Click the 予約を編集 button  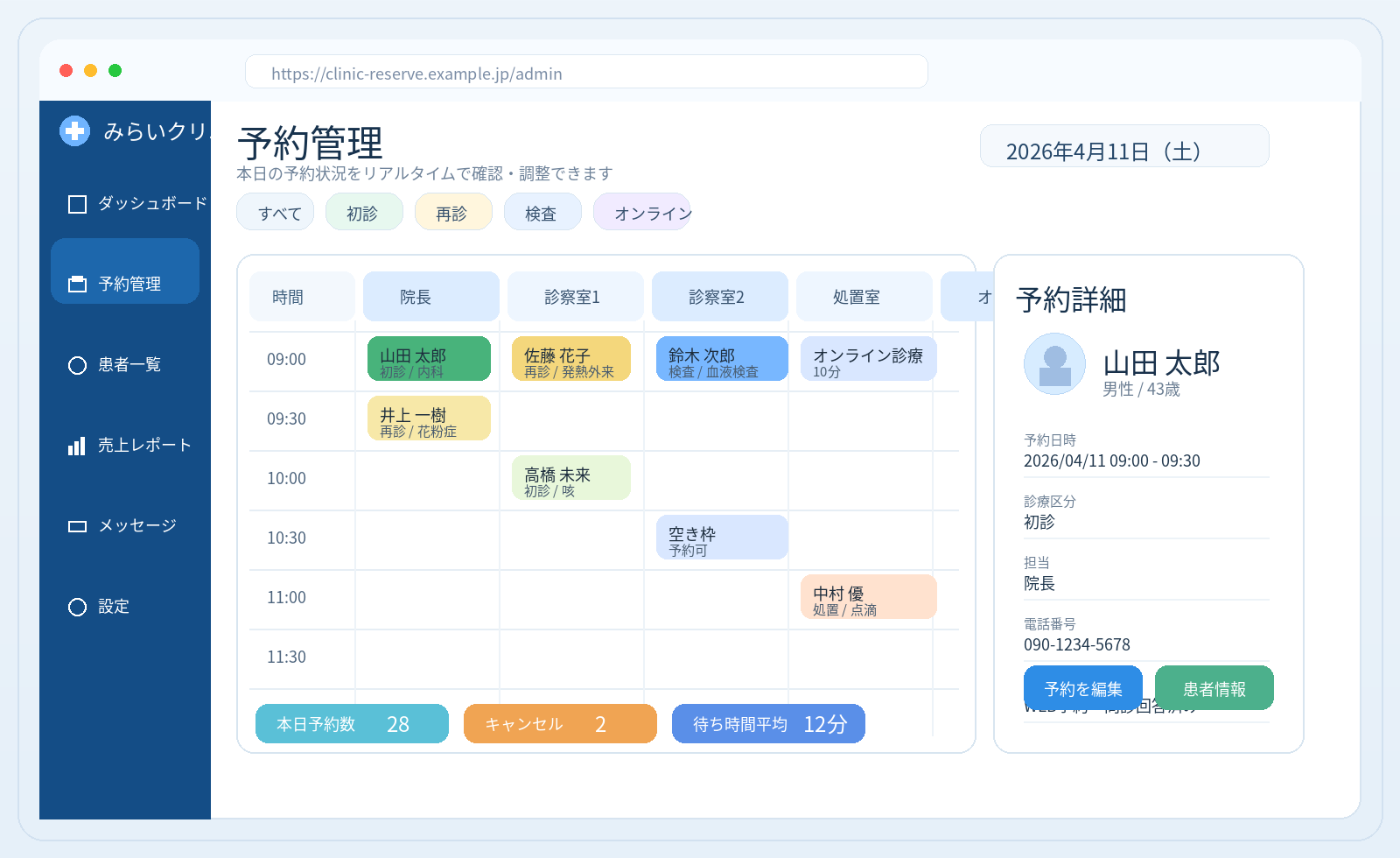1083,688
